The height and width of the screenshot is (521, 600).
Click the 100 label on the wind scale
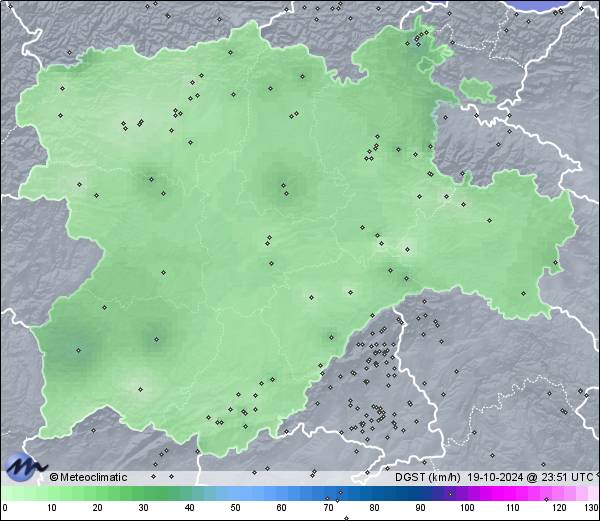pos(467,508)
